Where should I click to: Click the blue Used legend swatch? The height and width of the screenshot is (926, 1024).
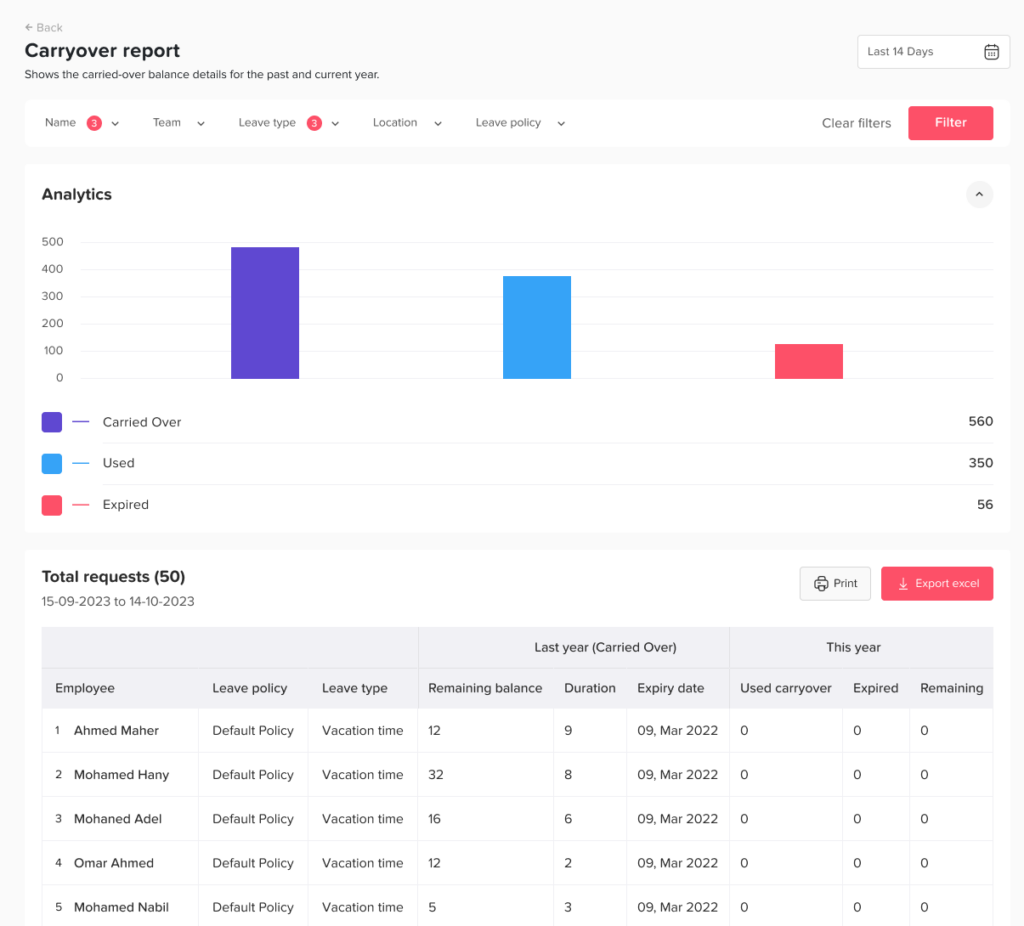coord(52,463)
